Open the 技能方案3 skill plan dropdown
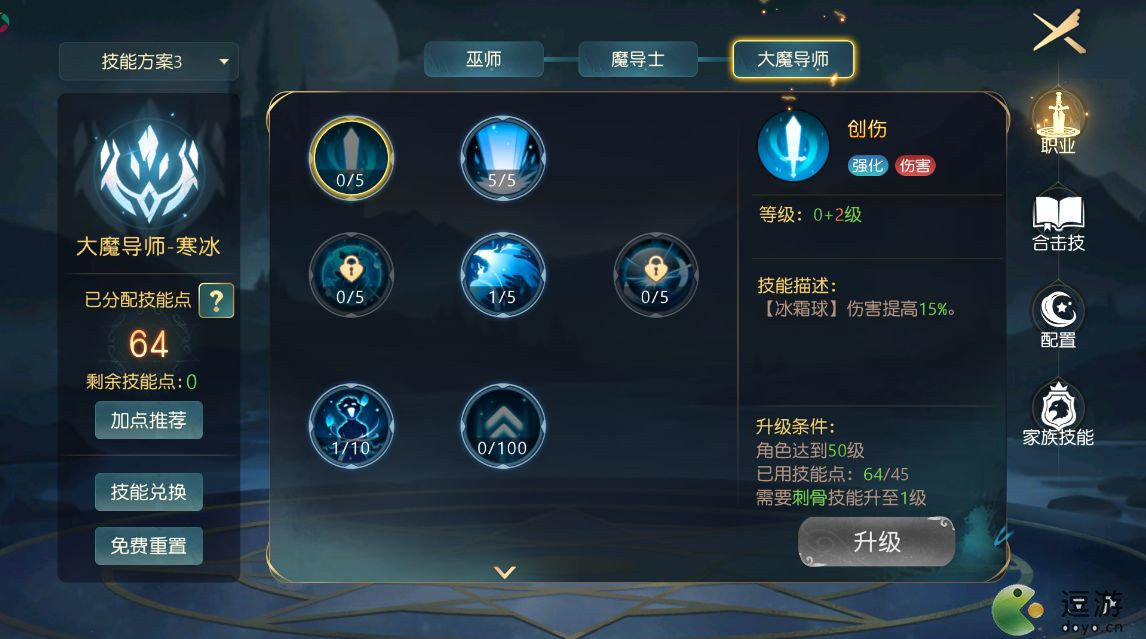Viewport: 1146px width, 639px height. coord(148,61)
